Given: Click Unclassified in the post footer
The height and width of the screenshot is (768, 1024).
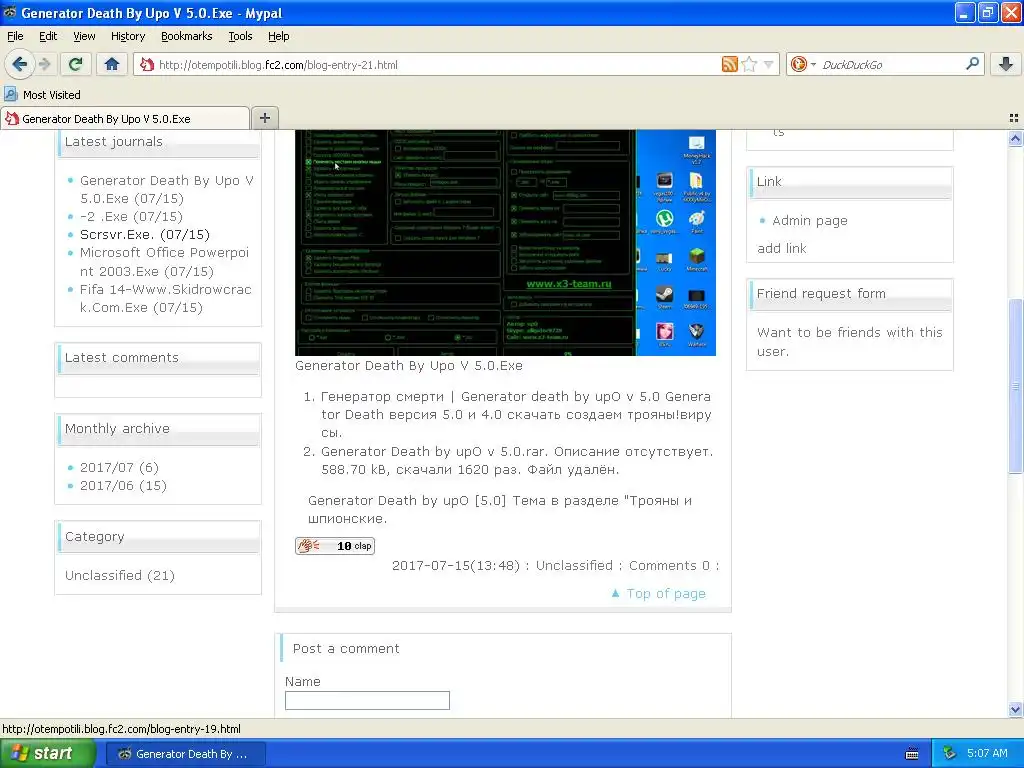Looking at the screenshot, I should pos(574,566).
